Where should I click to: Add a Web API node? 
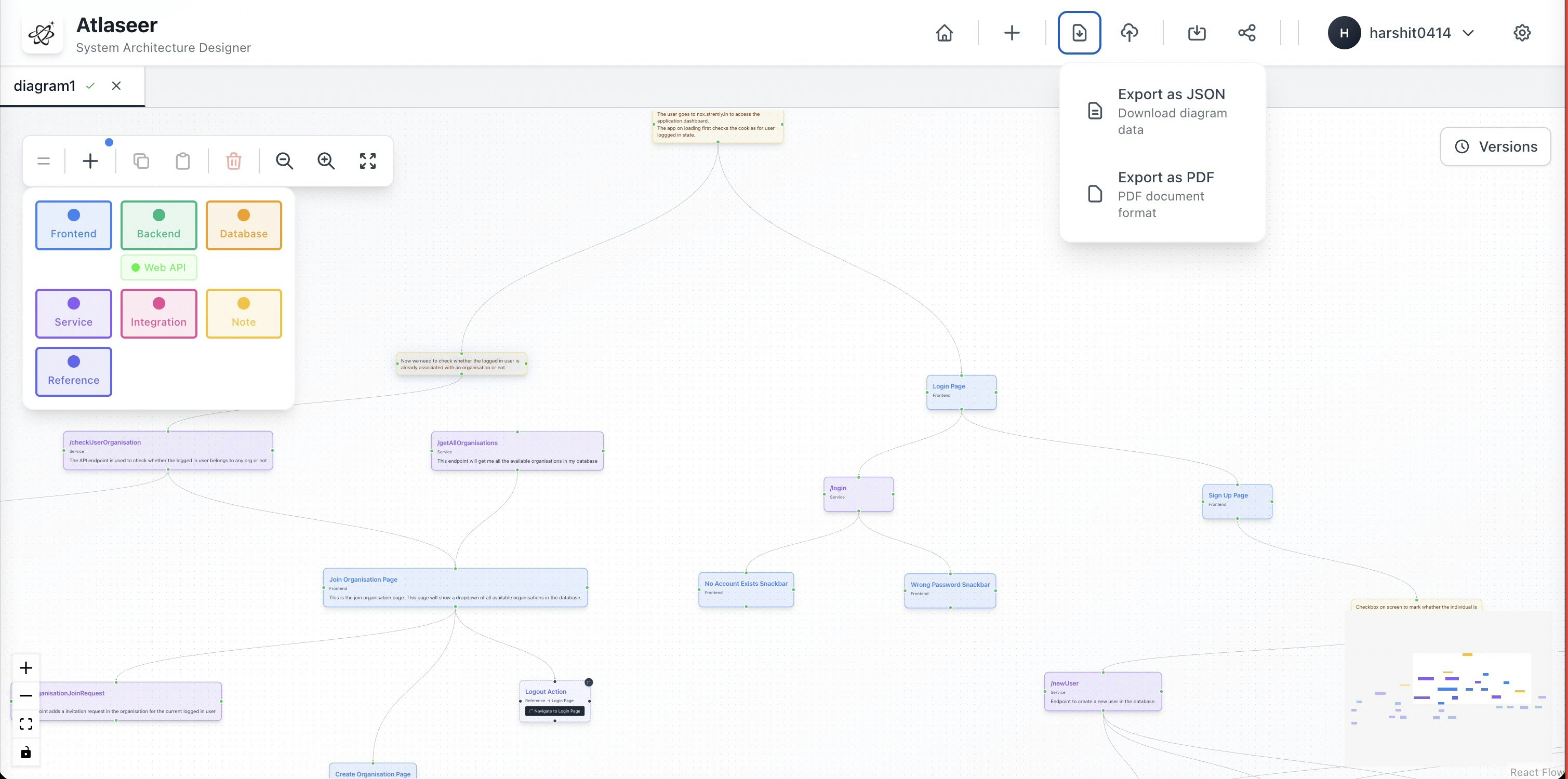click(x=159, y=268)
